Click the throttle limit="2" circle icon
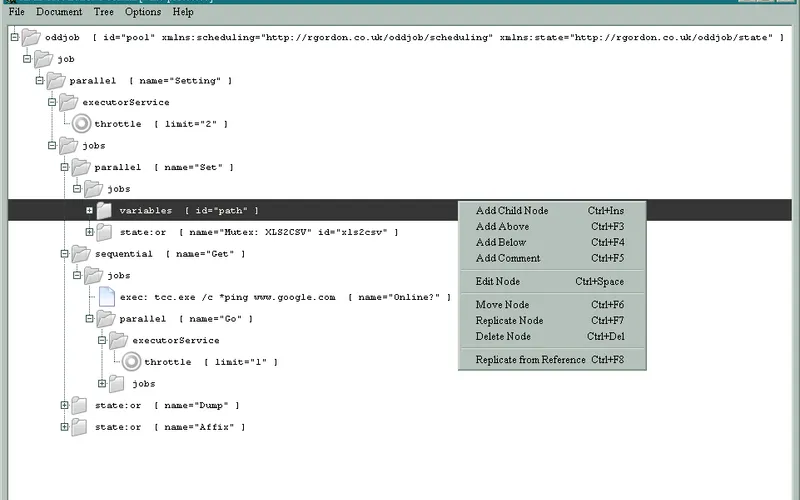 (81, 123)
